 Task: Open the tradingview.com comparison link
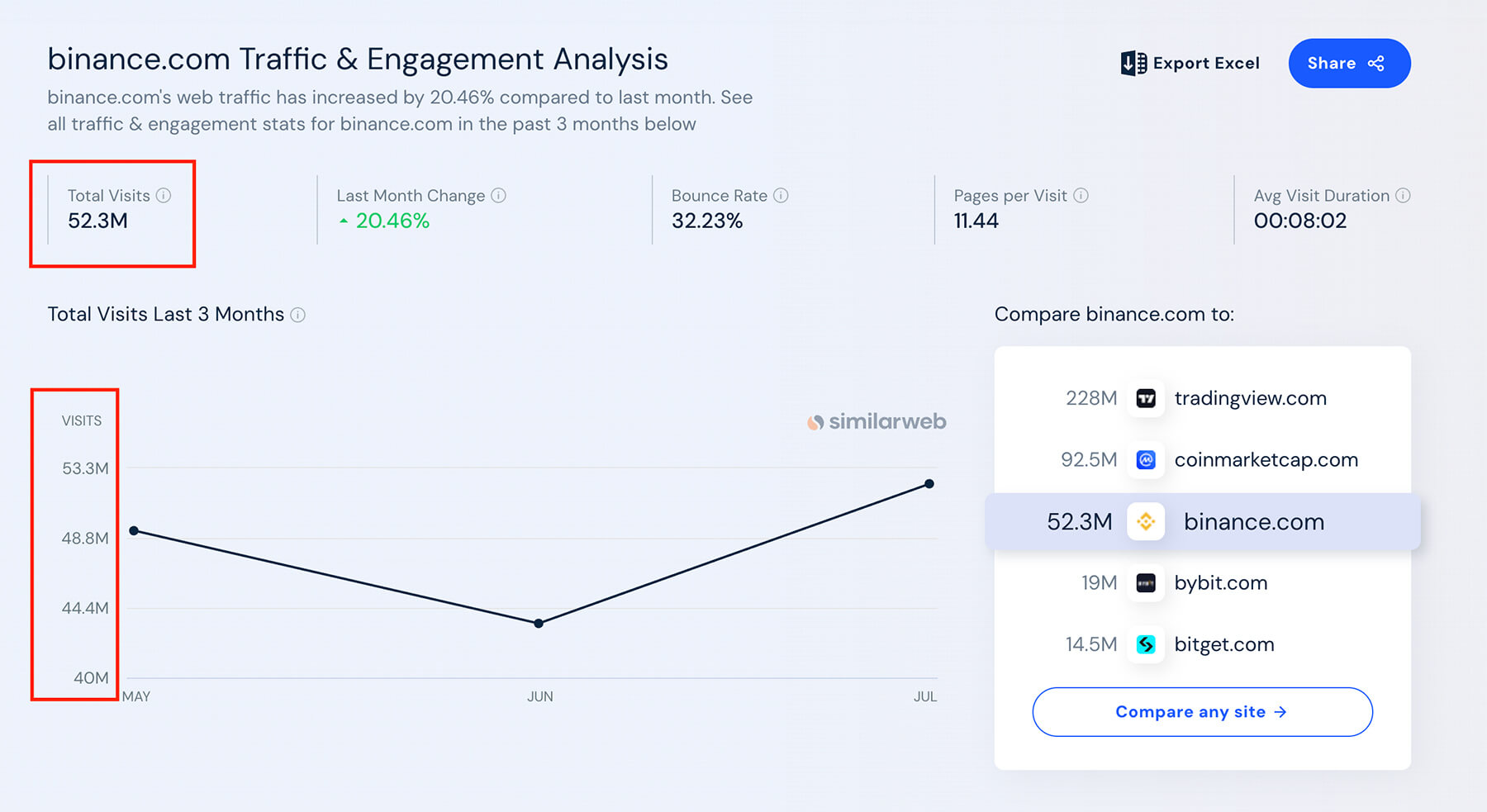pos(1250,399)
